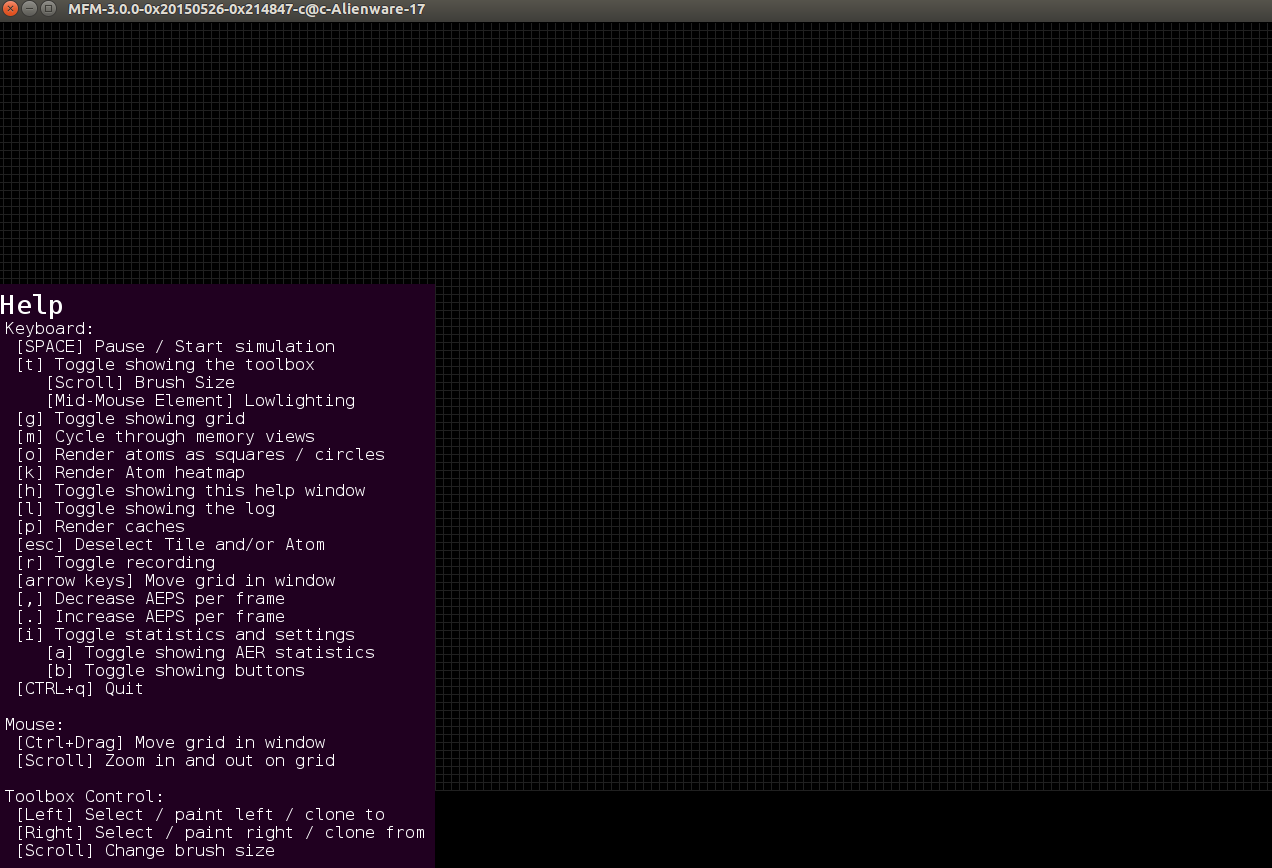Viewport: 1272px width, 868px height.
Task: Click the Toggle showing grid help line
Action: coord(130,419)
